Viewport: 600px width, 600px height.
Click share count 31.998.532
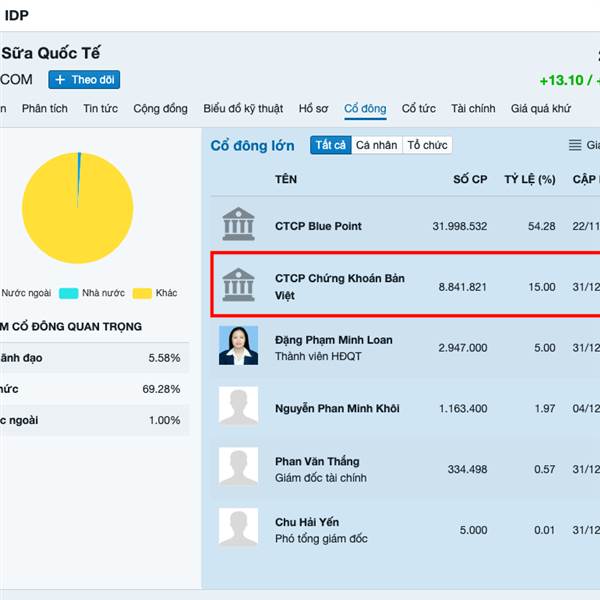[x=460, y=226]
